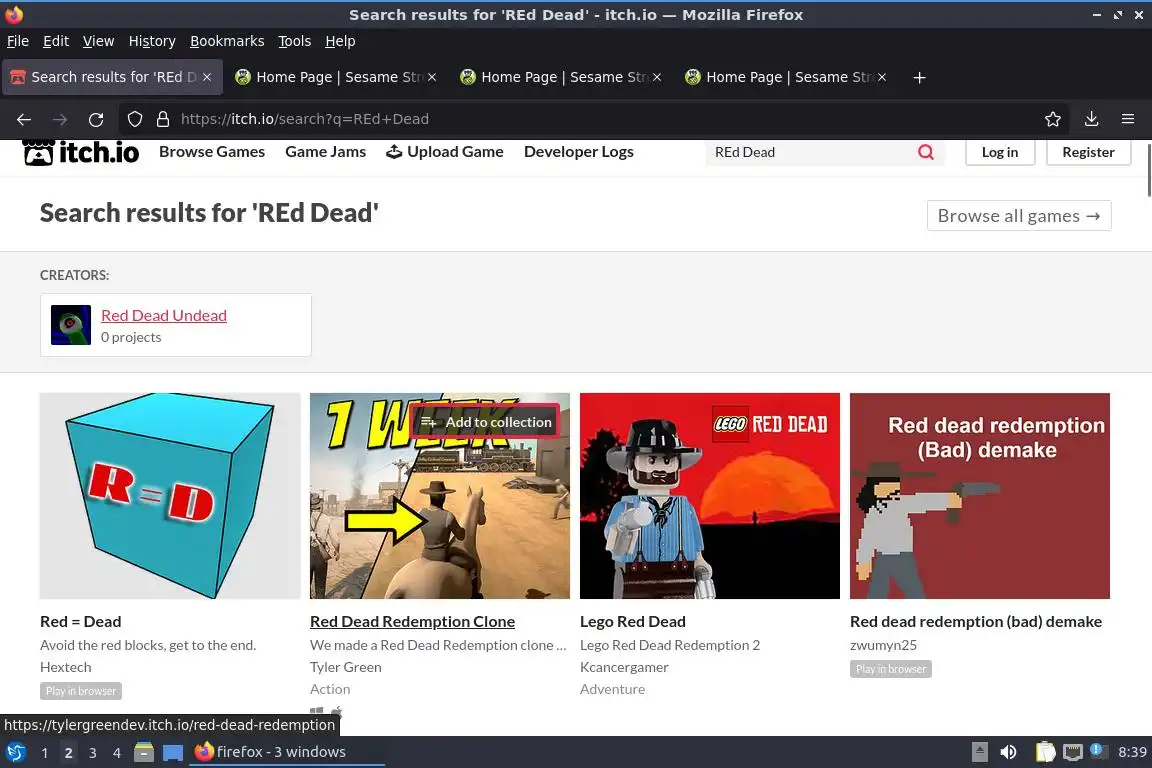Click the Log in button
The height and width of the screenshot is (768, 1152).
(1000, 152)
